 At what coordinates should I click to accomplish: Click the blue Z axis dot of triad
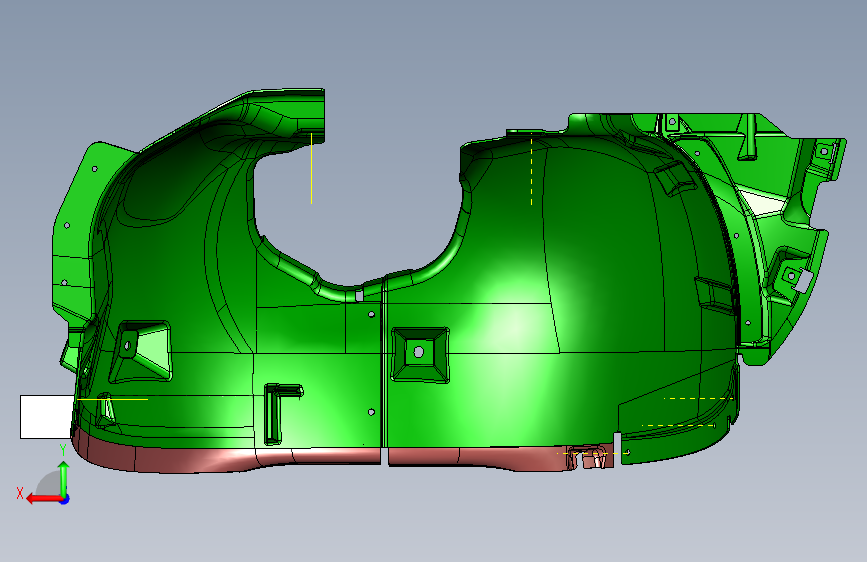tap(65, 499)
